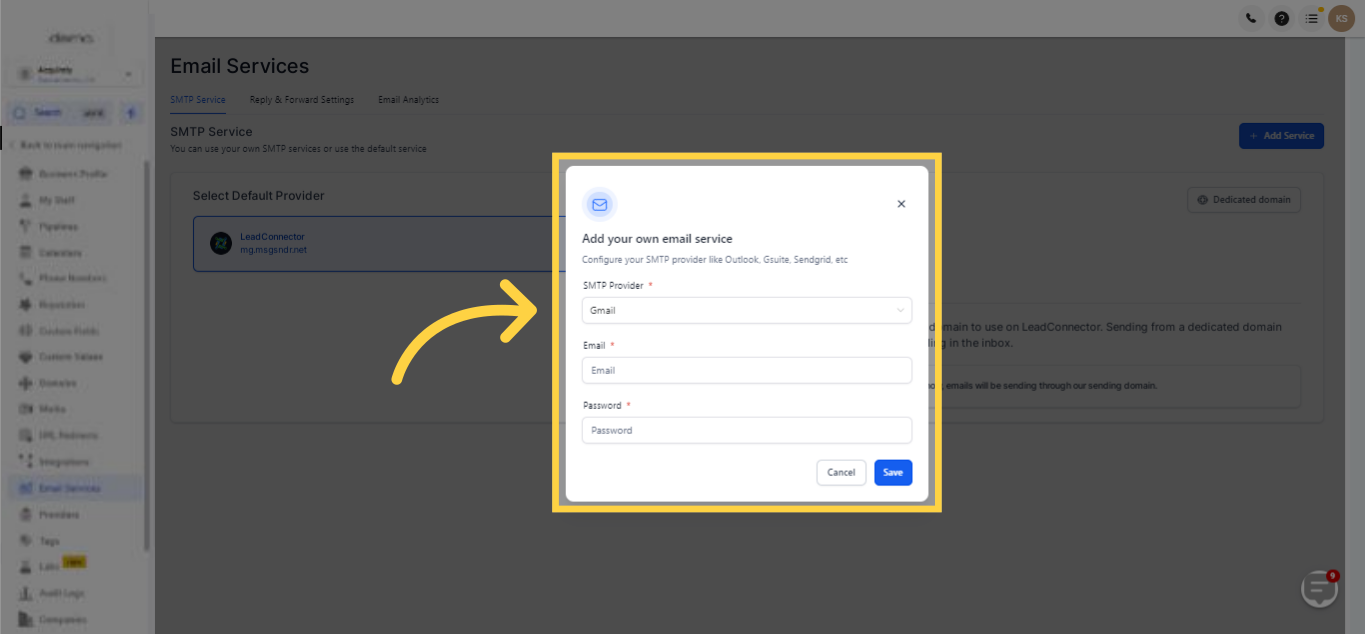
Task: Click the sidebar Search box
Action: [61, 113]
